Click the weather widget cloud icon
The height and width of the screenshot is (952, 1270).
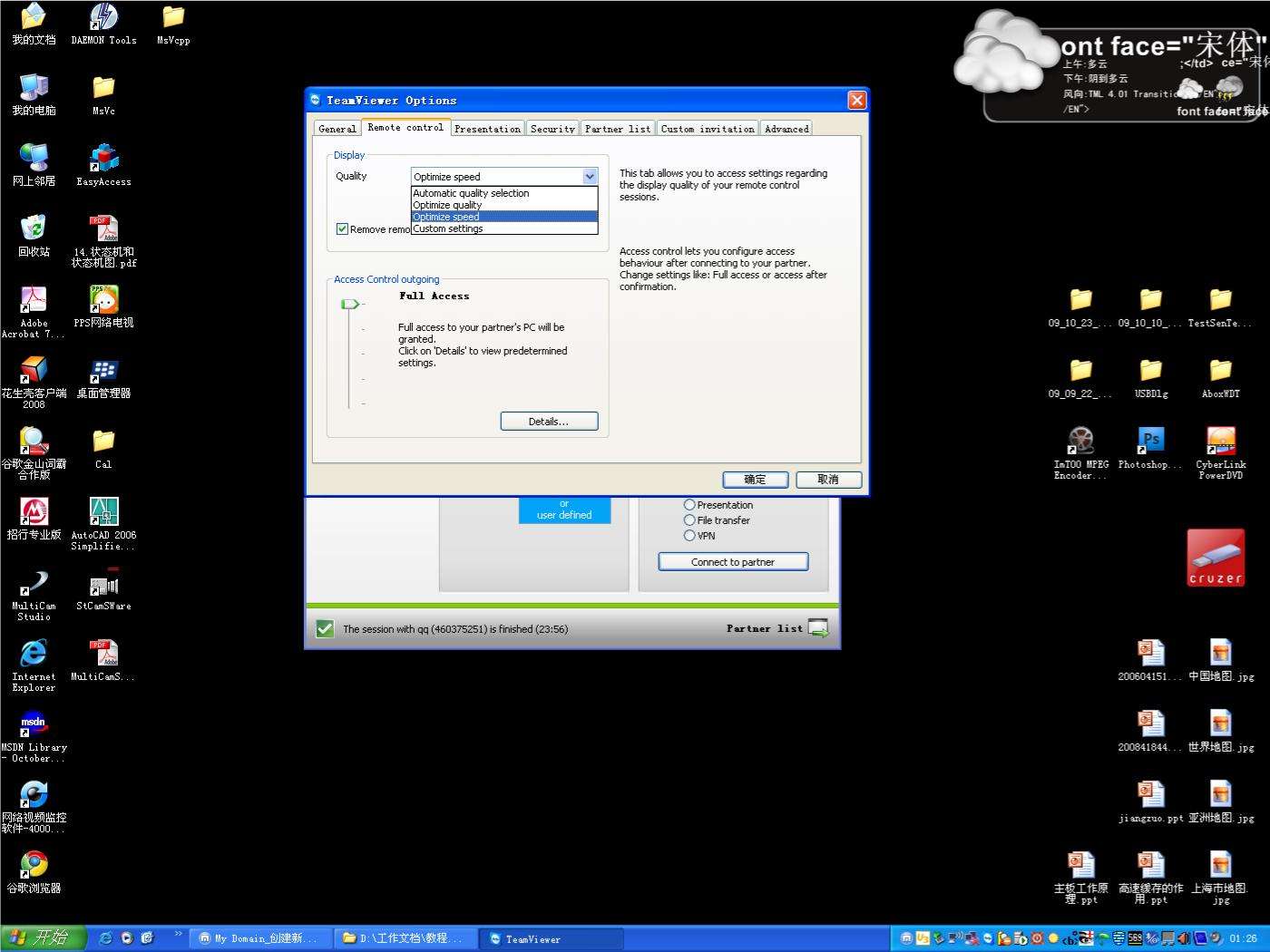(1005, 53)
